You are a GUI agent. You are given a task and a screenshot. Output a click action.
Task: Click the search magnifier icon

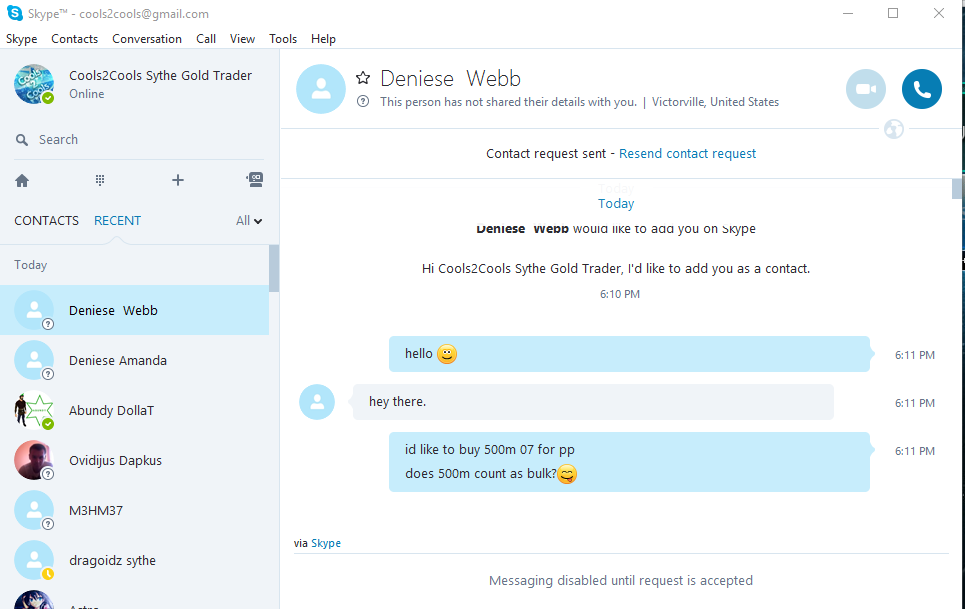(x=22, y=140)
